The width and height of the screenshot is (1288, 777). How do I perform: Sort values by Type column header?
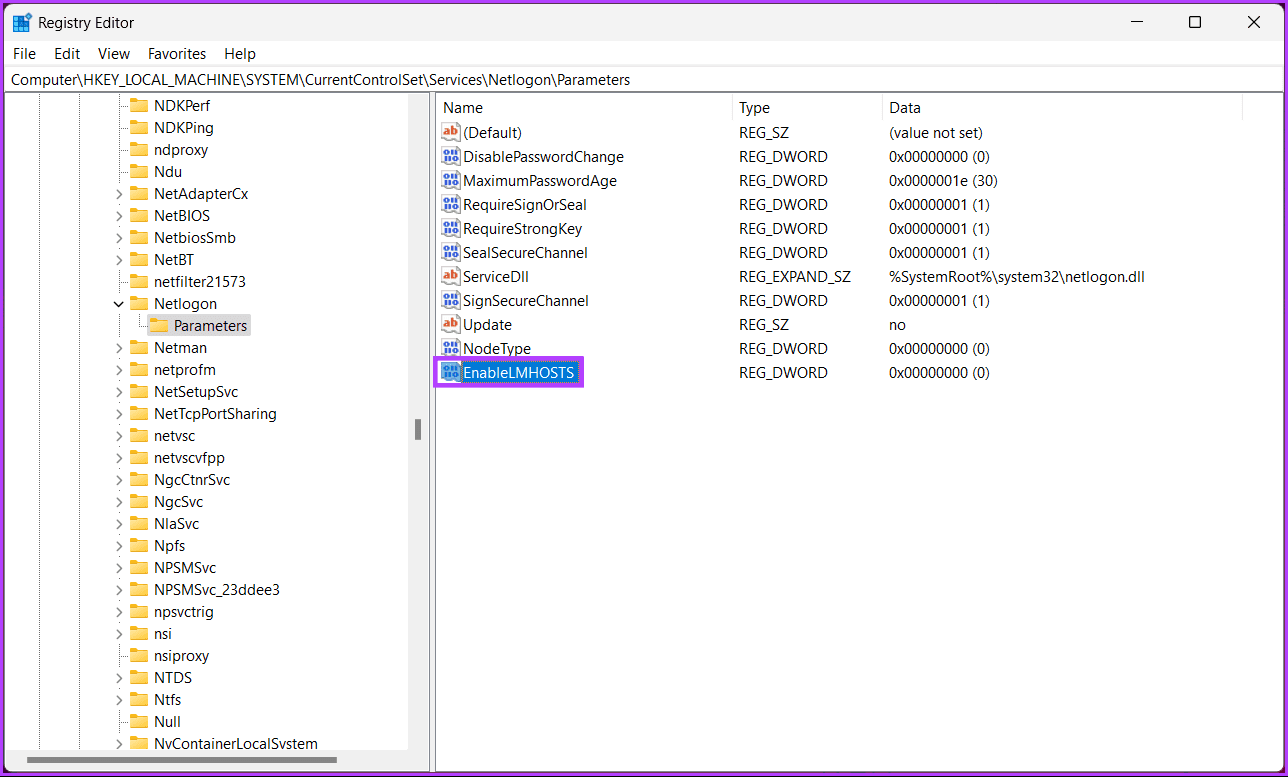point(807,108)
